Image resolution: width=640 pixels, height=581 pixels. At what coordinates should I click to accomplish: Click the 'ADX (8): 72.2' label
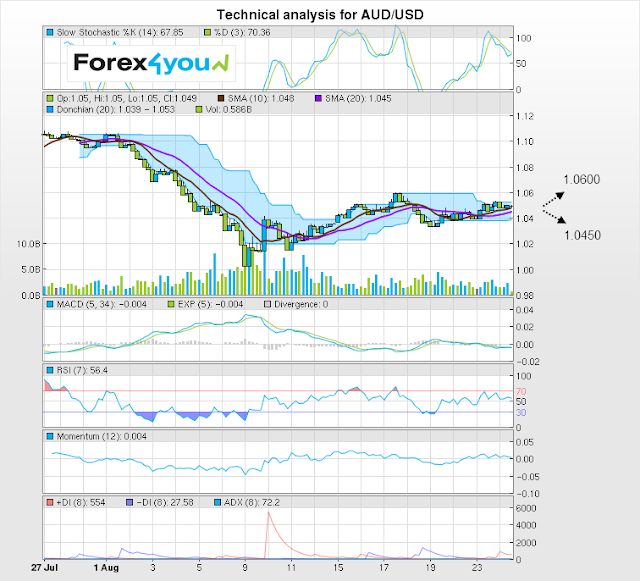coord(252,503)
